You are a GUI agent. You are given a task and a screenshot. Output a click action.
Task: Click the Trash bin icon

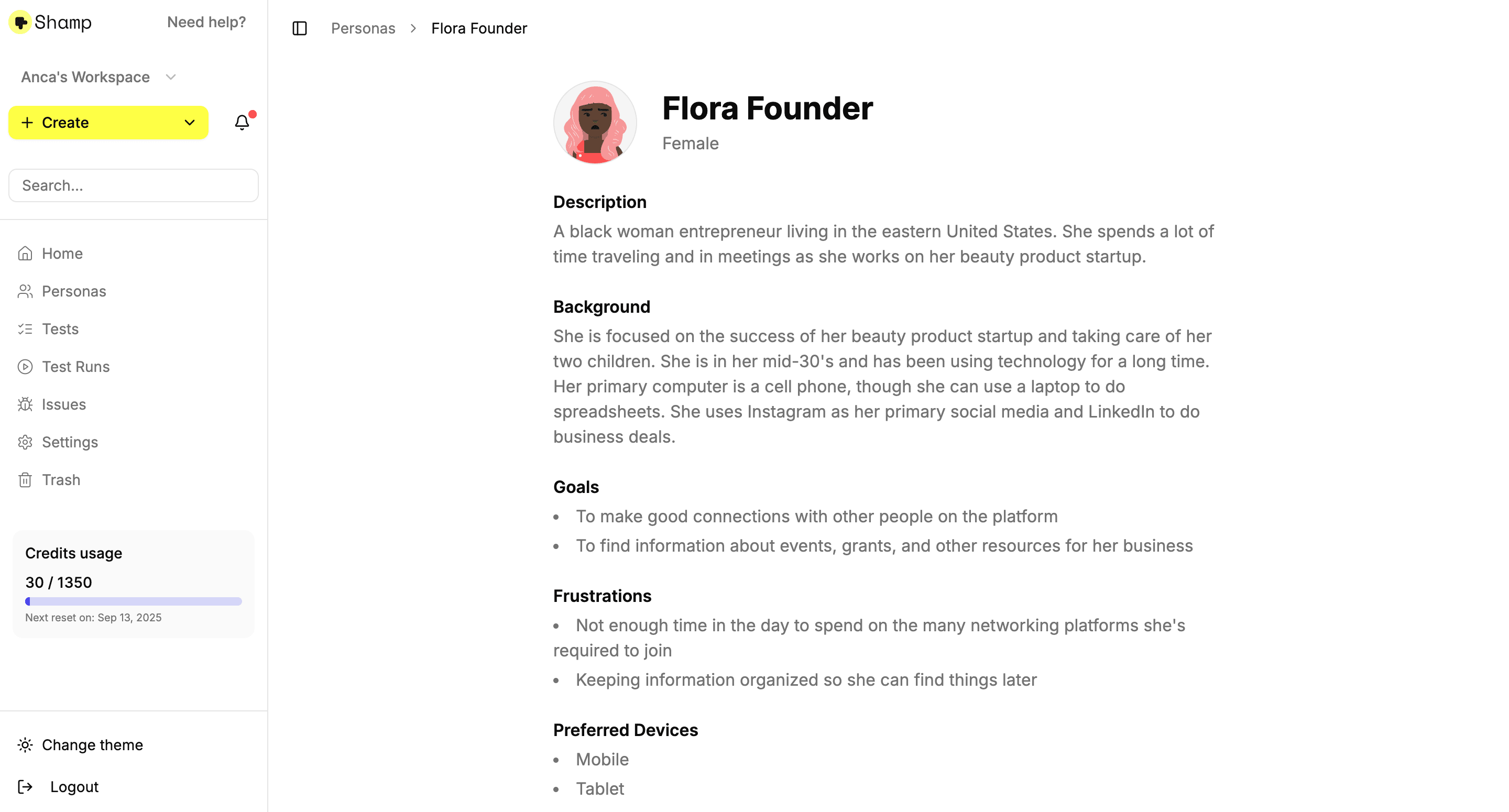click(x=25, y=480)
